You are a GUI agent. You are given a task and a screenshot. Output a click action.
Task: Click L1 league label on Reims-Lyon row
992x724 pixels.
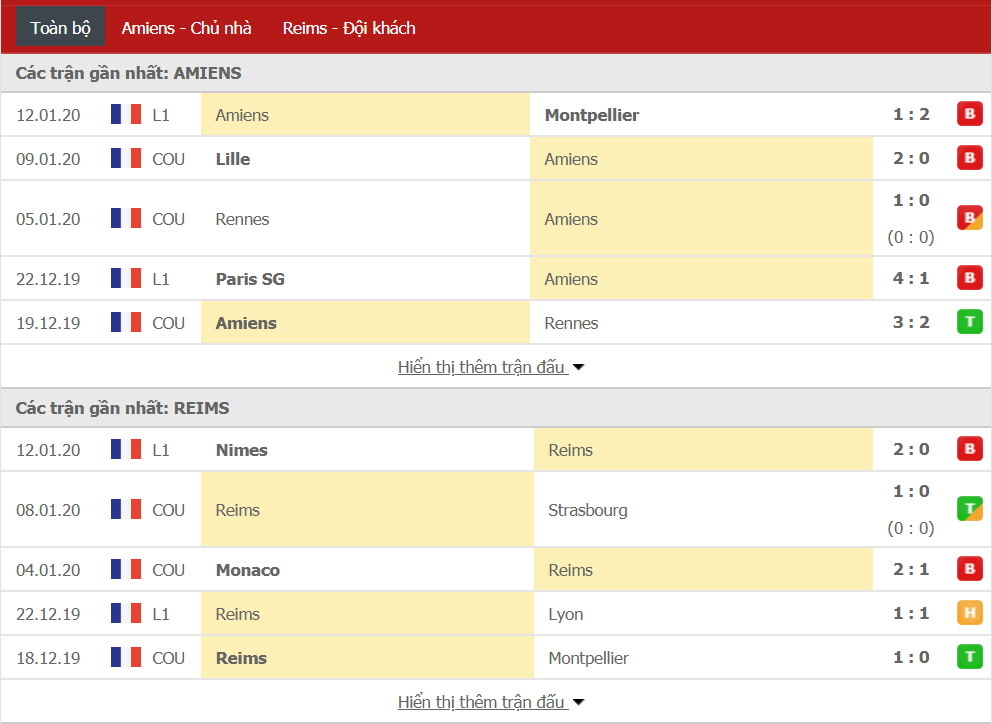point(161,614)
